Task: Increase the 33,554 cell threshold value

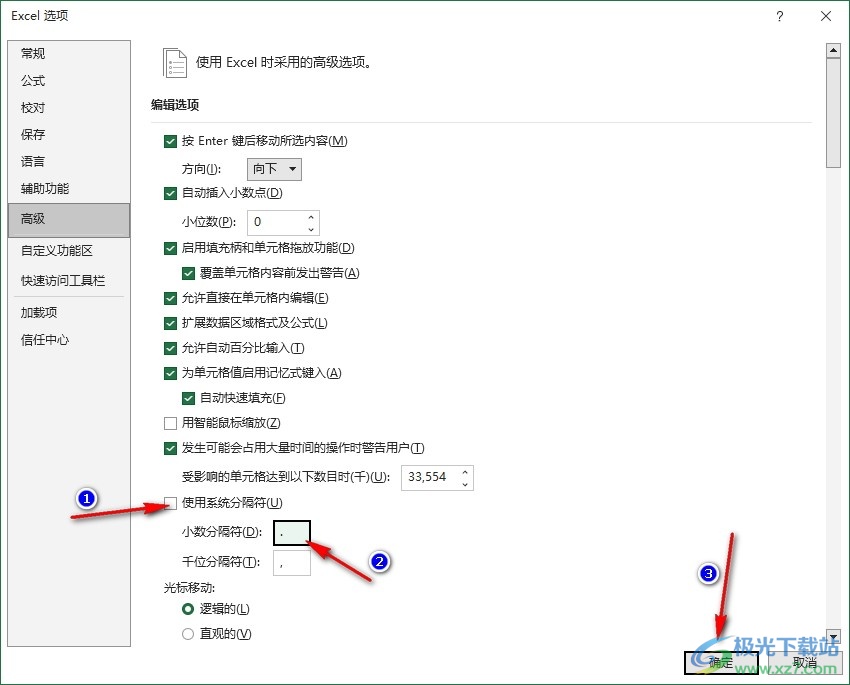Action: click(465, 472)
